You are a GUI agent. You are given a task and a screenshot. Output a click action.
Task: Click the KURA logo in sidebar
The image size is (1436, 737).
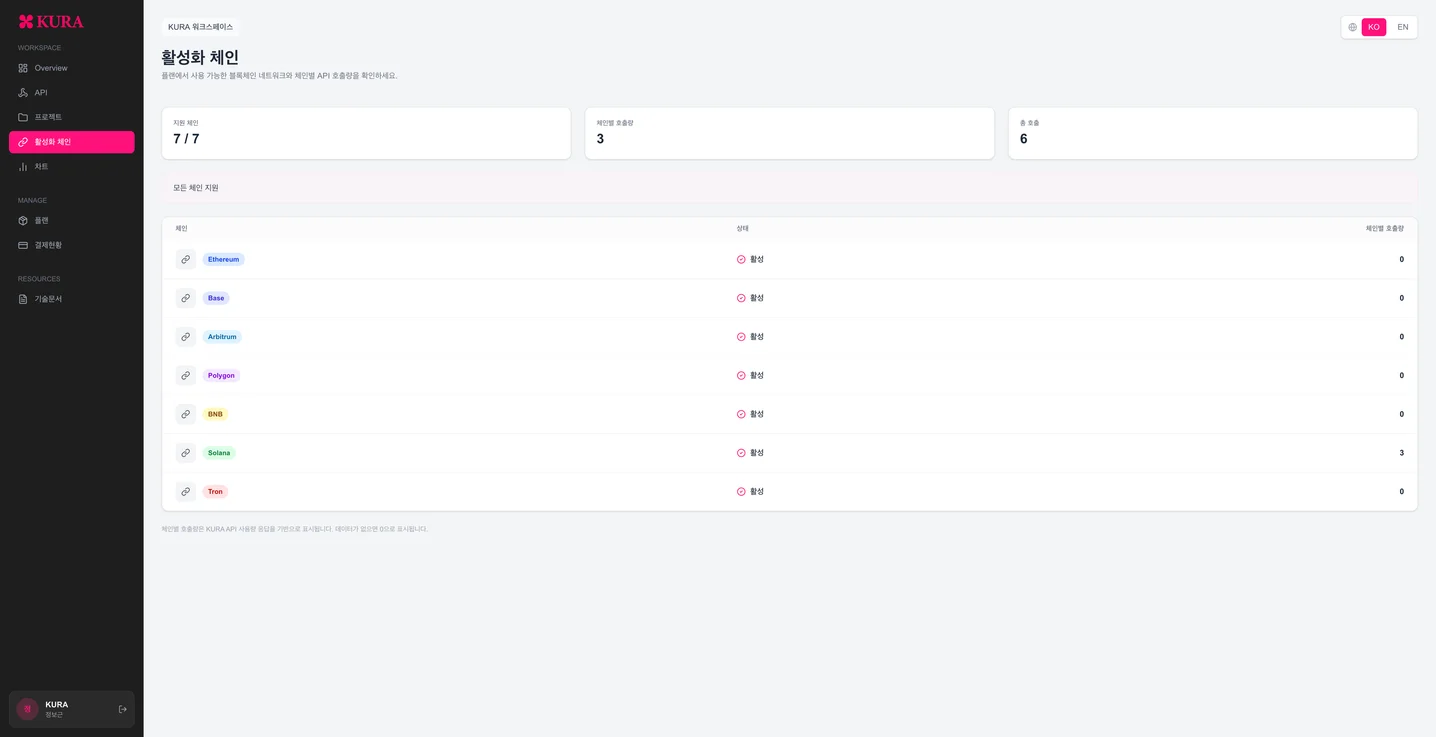[51, 22]
